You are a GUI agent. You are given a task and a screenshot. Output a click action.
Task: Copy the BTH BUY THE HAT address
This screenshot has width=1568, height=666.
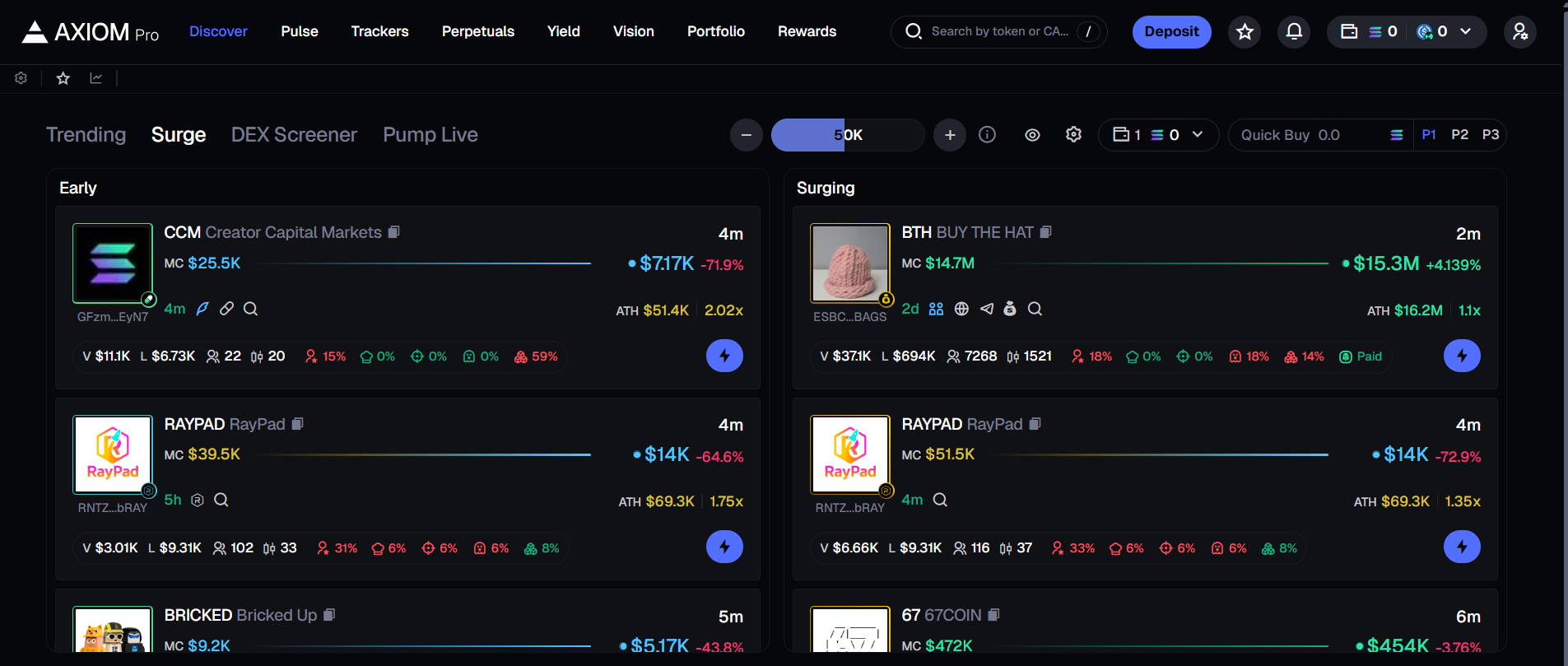pos(1046,232)
